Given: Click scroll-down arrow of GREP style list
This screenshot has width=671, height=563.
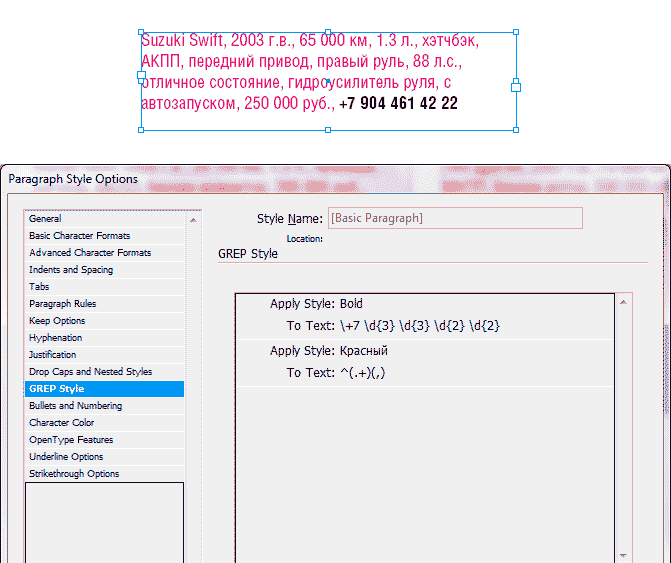Looking at the screenshot, I should click(623, 556).
